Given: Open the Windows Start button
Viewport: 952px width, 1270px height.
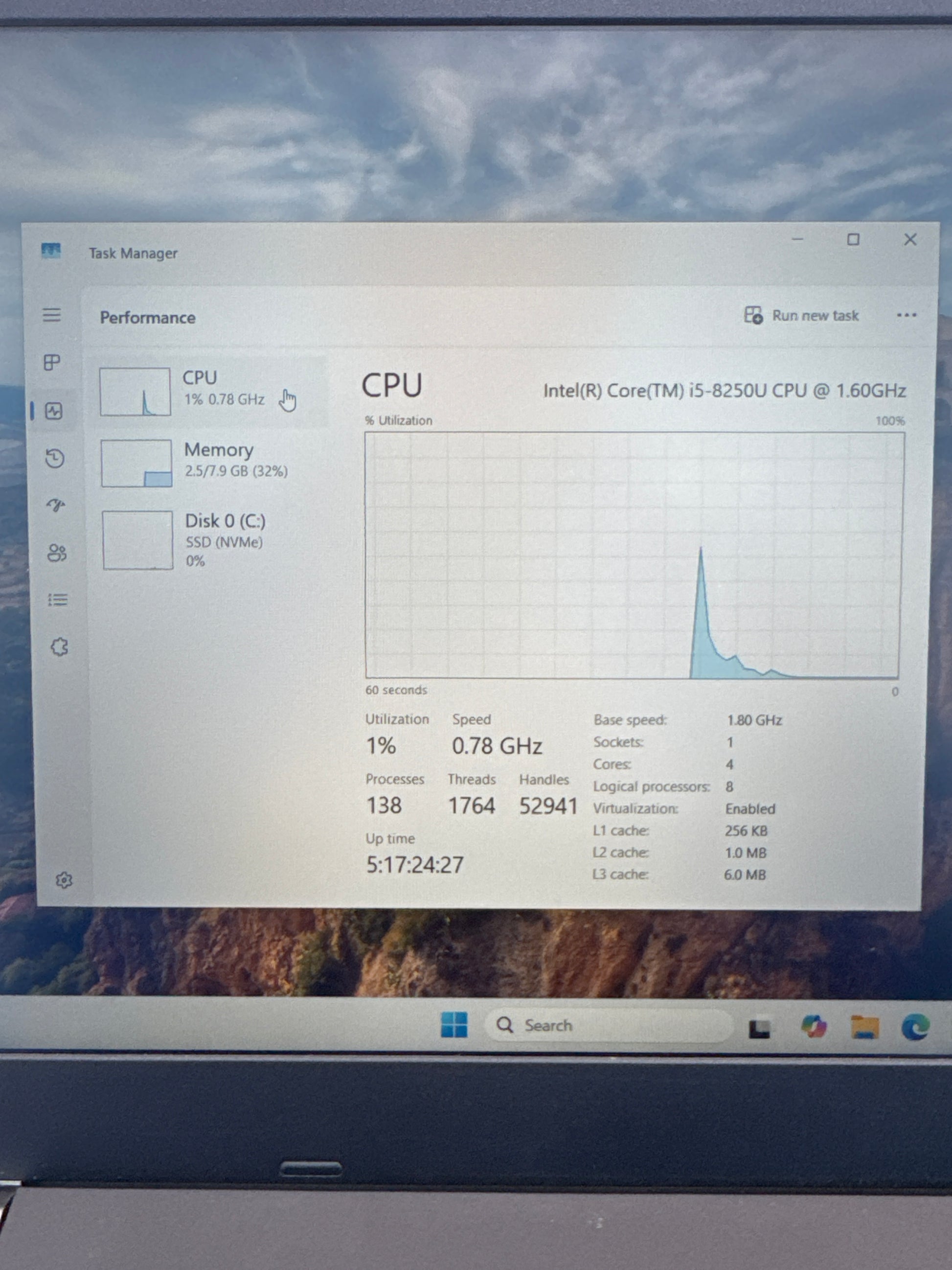Looking at the screenshot, I should (x=454, y=1025).
